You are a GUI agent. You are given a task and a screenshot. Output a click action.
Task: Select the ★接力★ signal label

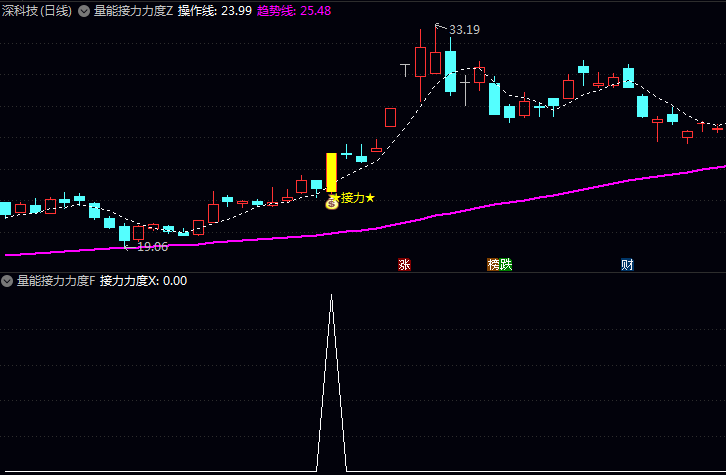[353, 198]
